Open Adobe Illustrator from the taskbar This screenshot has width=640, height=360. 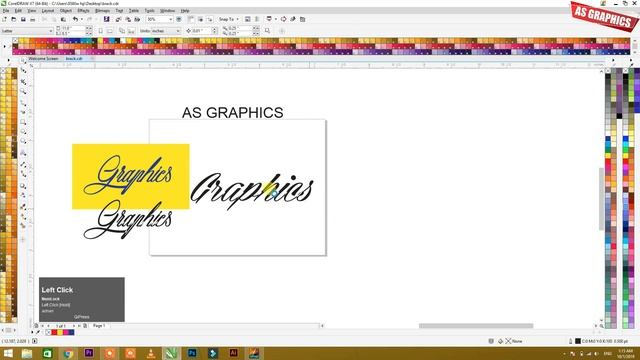(233, 353)
